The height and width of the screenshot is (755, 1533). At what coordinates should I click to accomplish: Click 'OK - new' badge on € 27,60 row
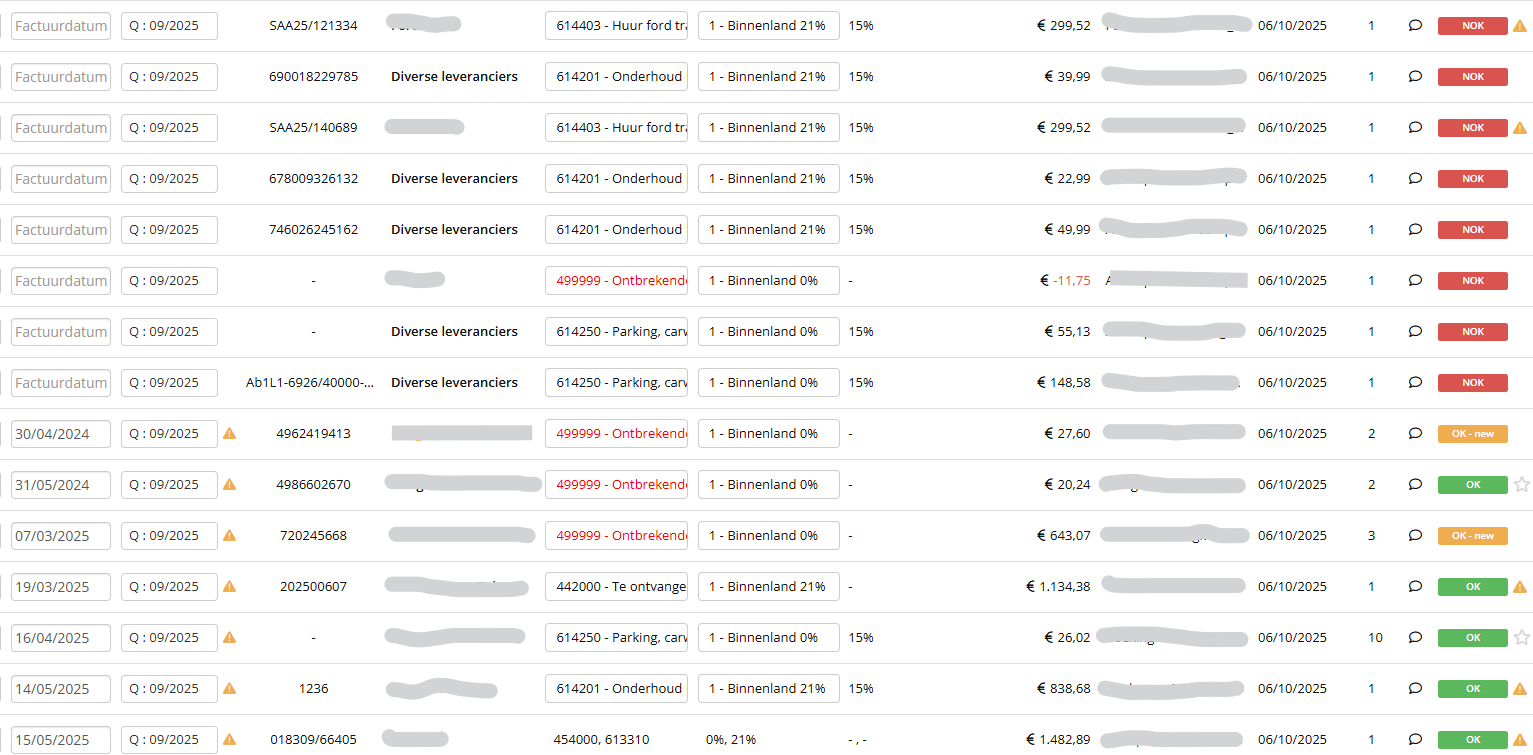(x=1472, y=434)
